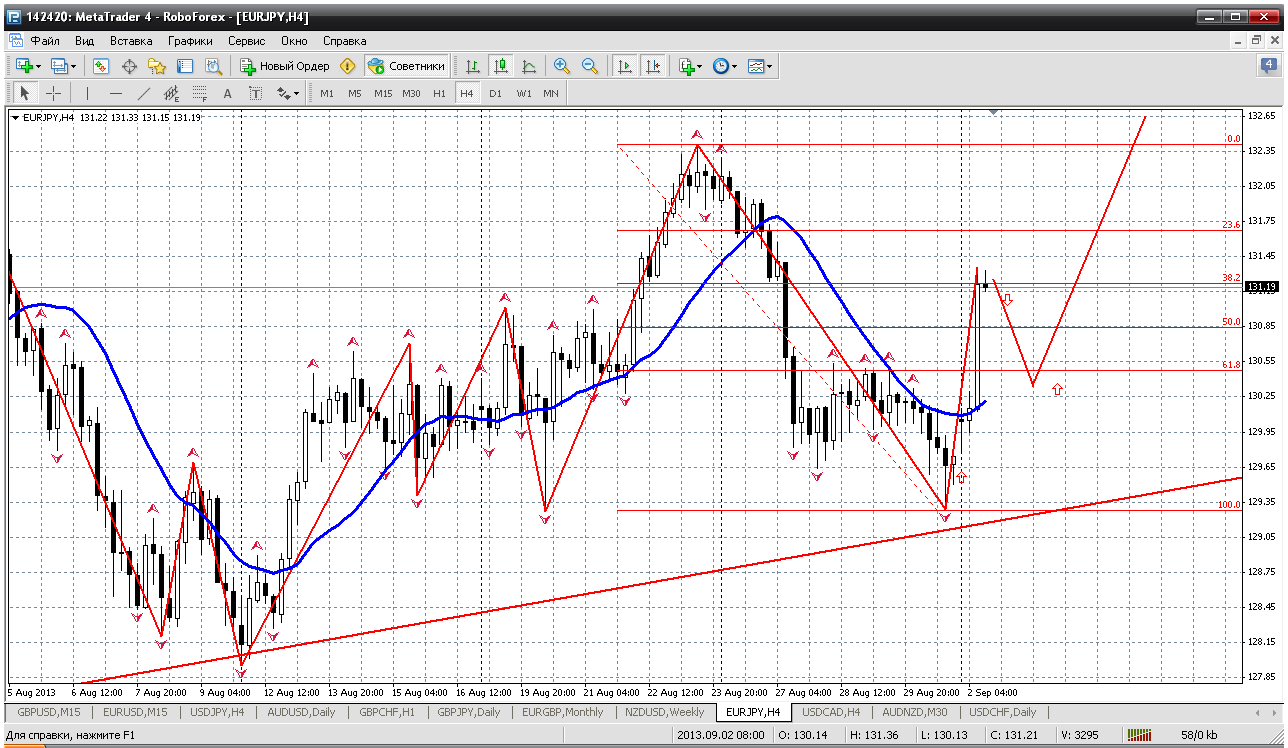1288x748 pixels.
Task: Set timeframe to MN
Action: click(550, 93)
